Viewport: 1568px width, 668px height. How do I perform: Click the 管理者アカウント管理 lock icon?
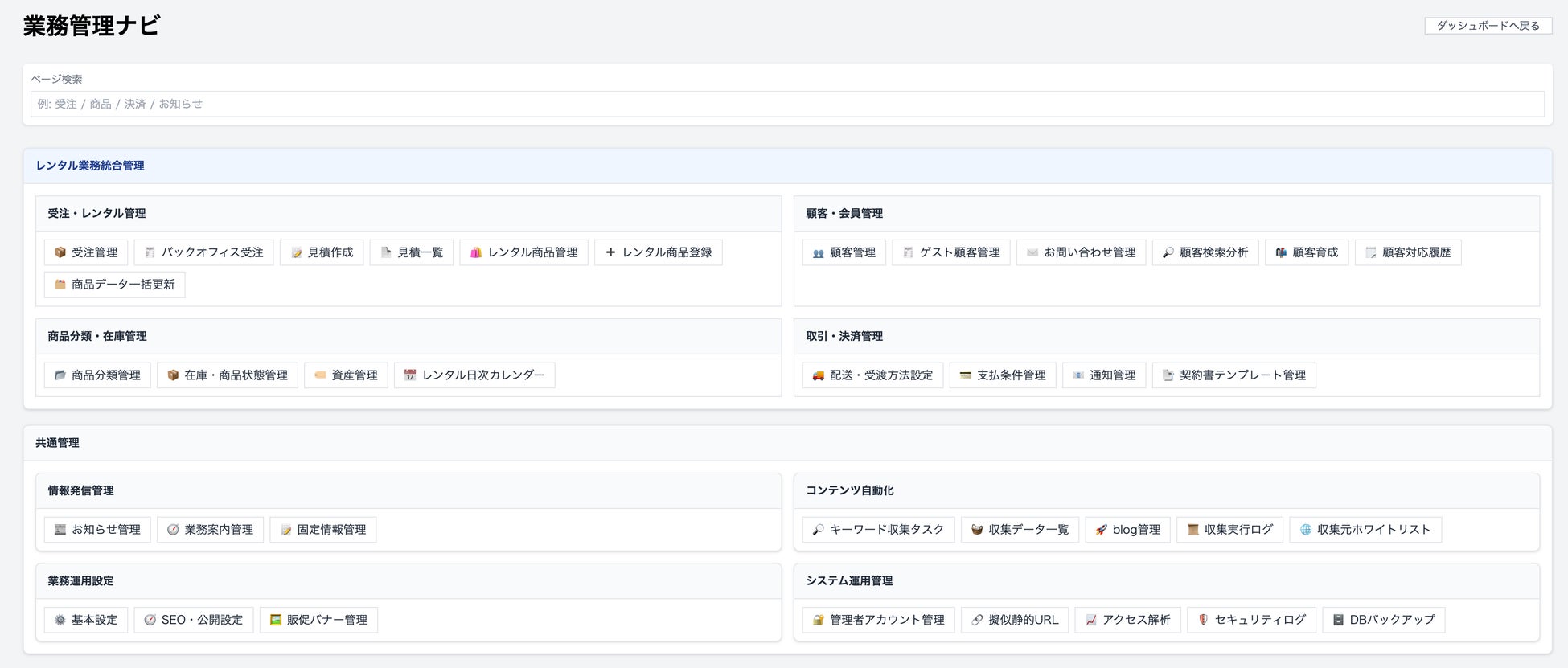click(x=819, y=620)
